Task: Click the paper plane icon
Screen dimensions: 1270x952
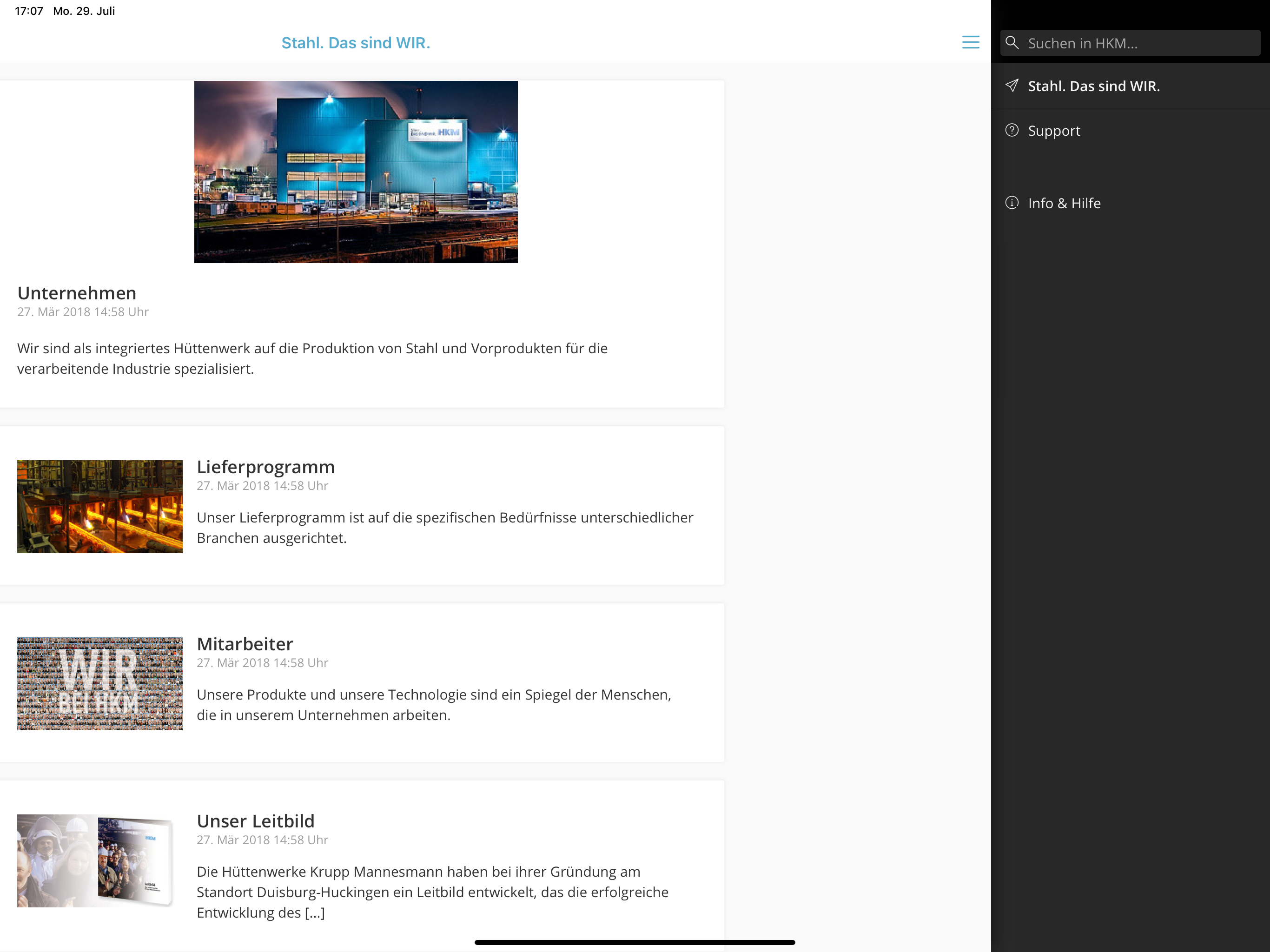Action: [1012, 86]
